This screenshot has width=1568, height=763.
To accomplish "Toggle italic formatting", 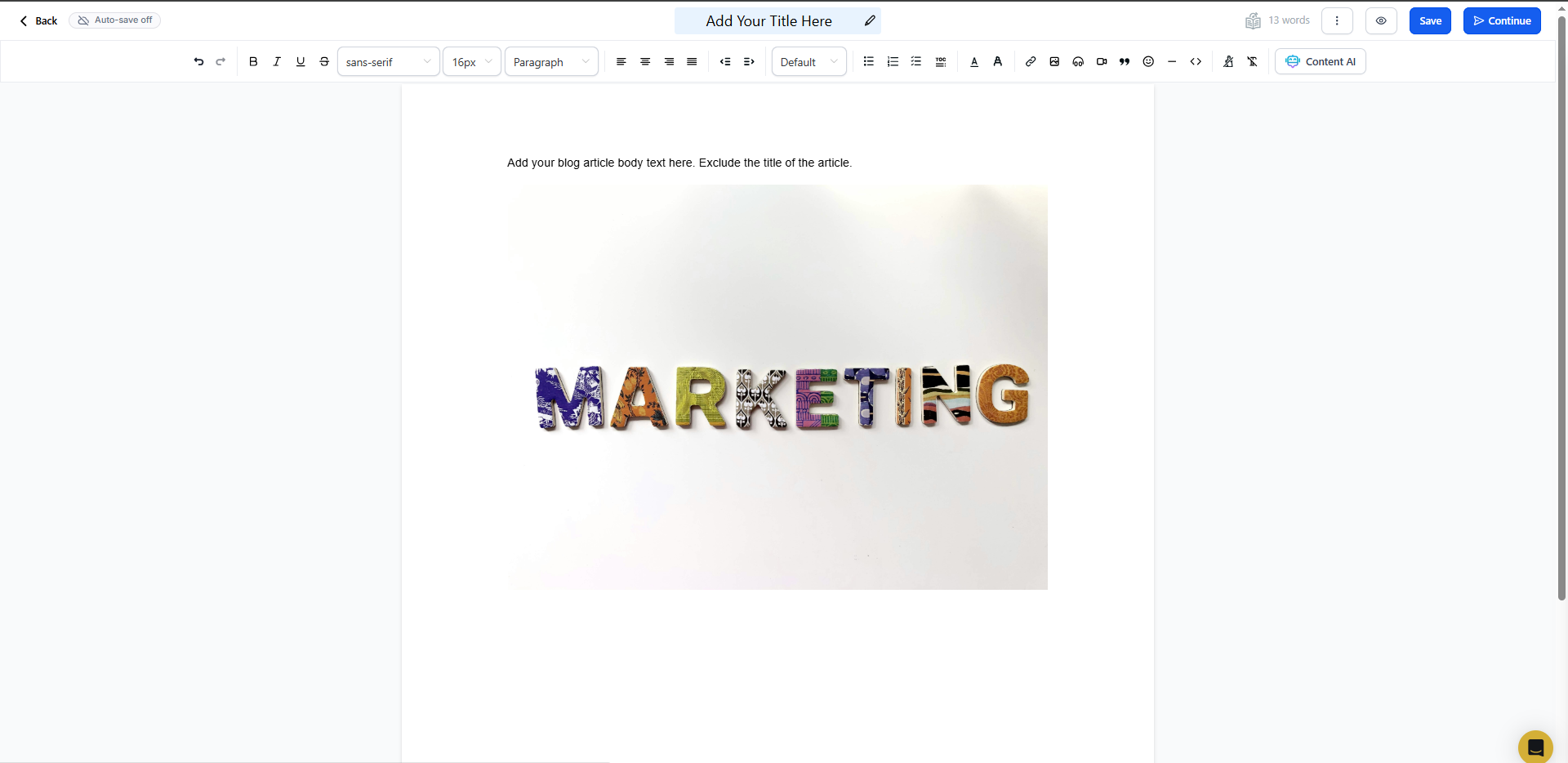I will coord(277,62).
